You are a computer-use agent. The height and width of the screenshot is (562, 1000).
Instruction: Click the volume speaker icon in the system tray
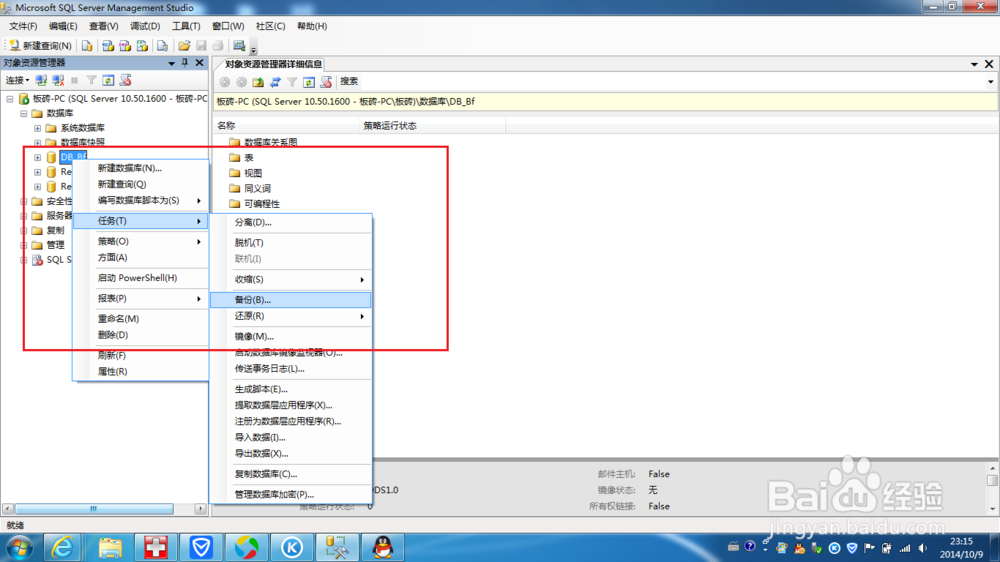(923, 548)
